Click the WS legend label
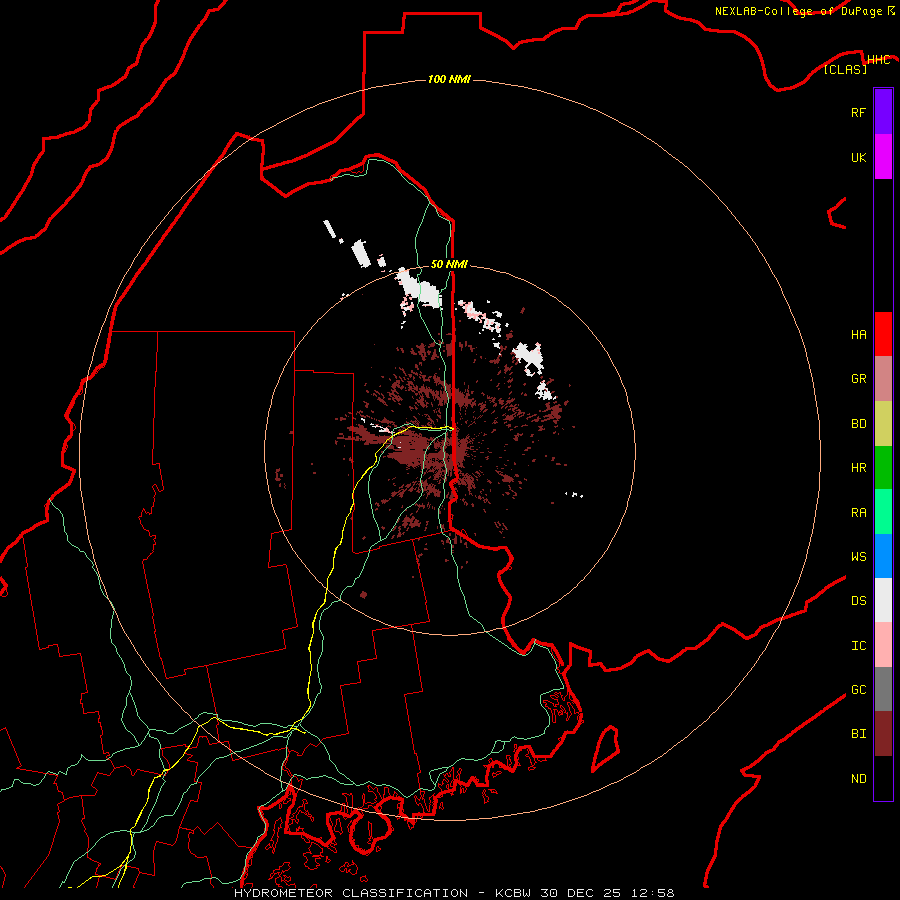Viewport: 900px width, 900px height. (858, 557)
